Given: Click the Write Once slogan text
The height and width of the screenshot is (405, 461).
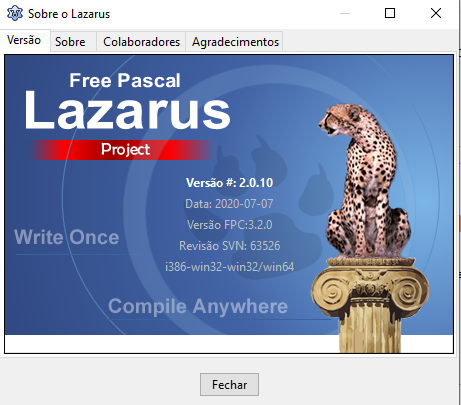Looking at the screenshot, I should (67, 237).
